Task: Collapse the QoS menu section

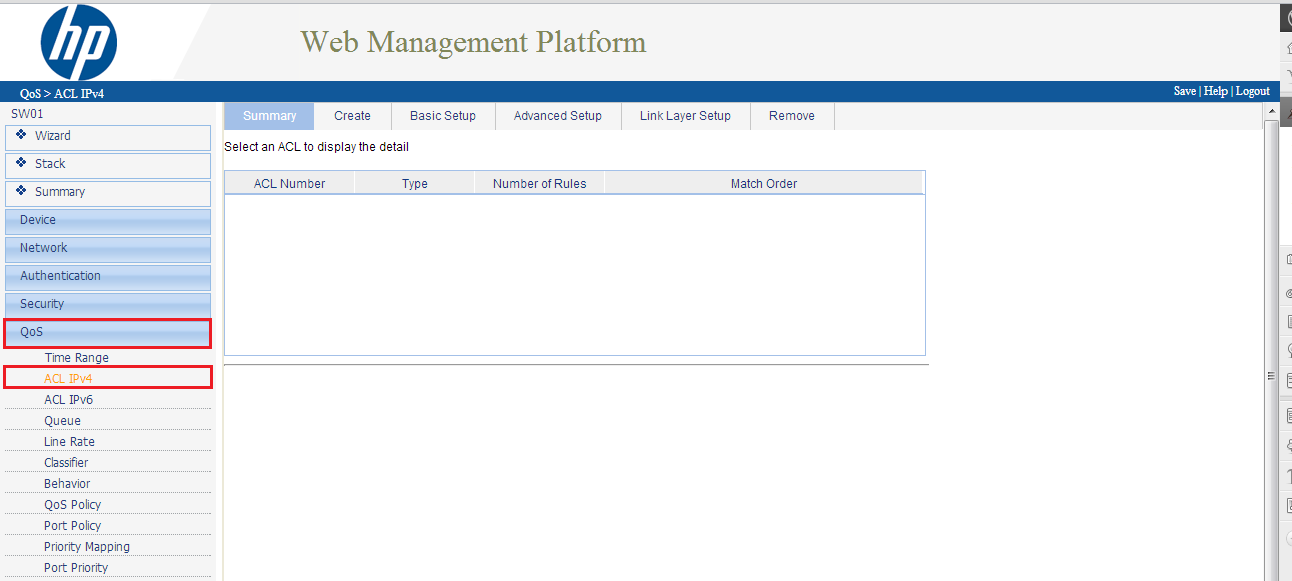Action: click(108, 332)
